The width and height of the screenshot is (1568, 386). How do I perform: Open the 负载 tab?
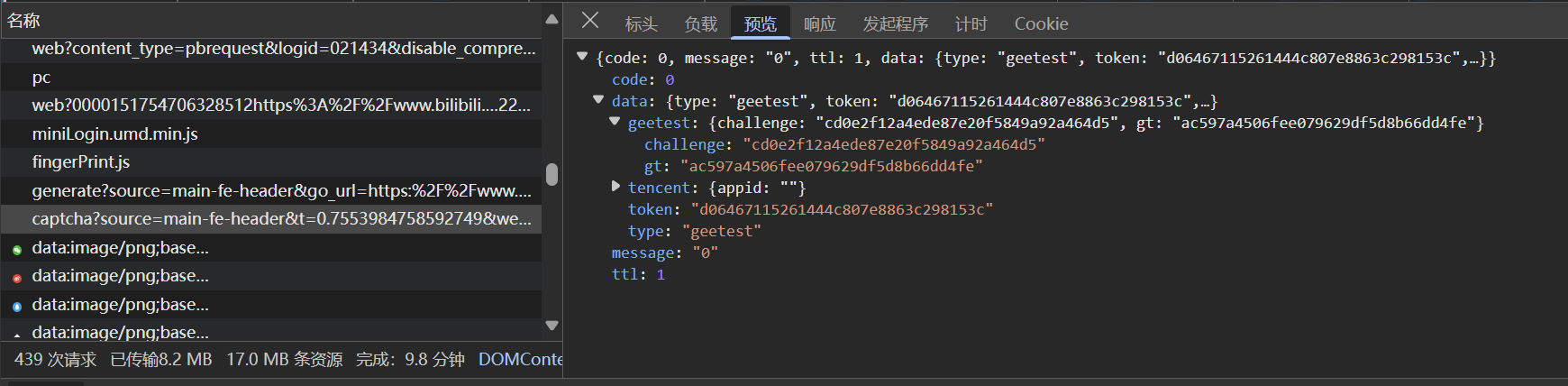pos(700,24)
